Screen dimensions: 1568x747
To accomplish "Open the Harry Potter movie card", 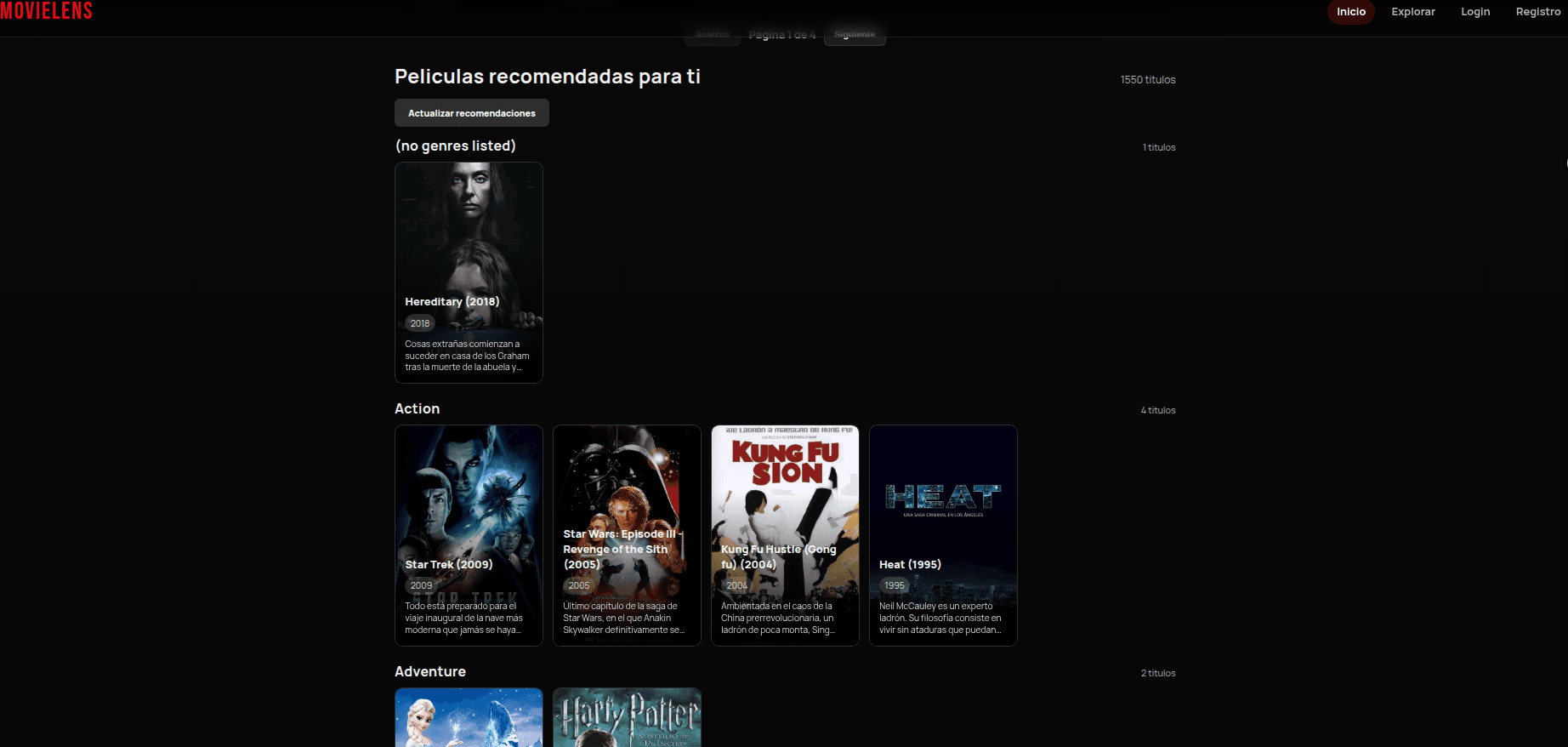I will coord(627,717).
